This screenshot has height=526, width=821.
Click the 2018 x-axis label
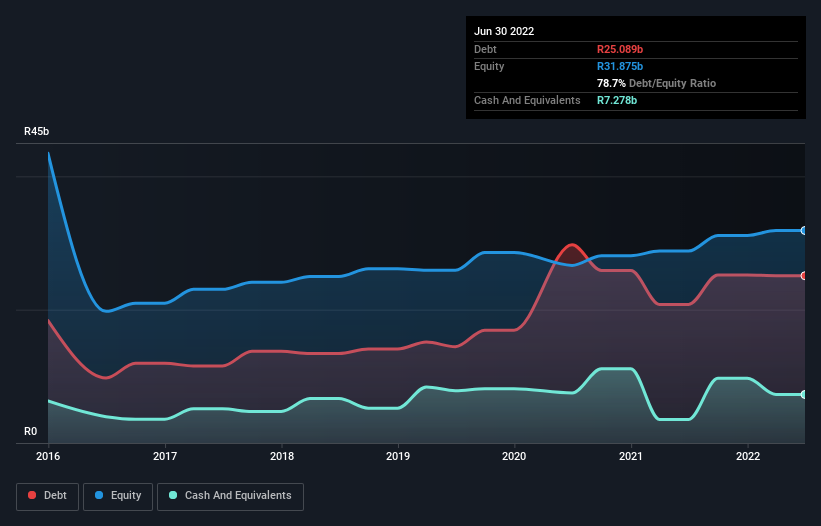pos(282,456)
